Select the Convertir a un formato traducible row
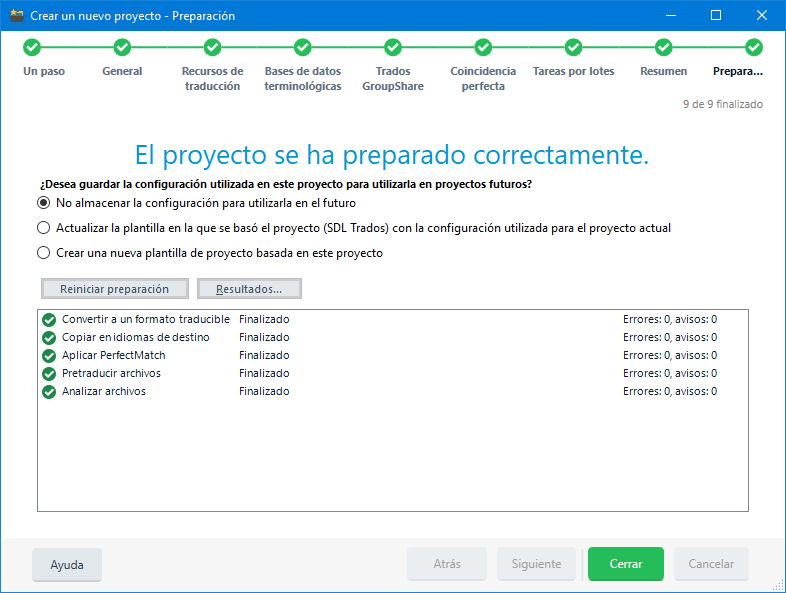Screen dimensions: 786x593 (x=392, y=319)
